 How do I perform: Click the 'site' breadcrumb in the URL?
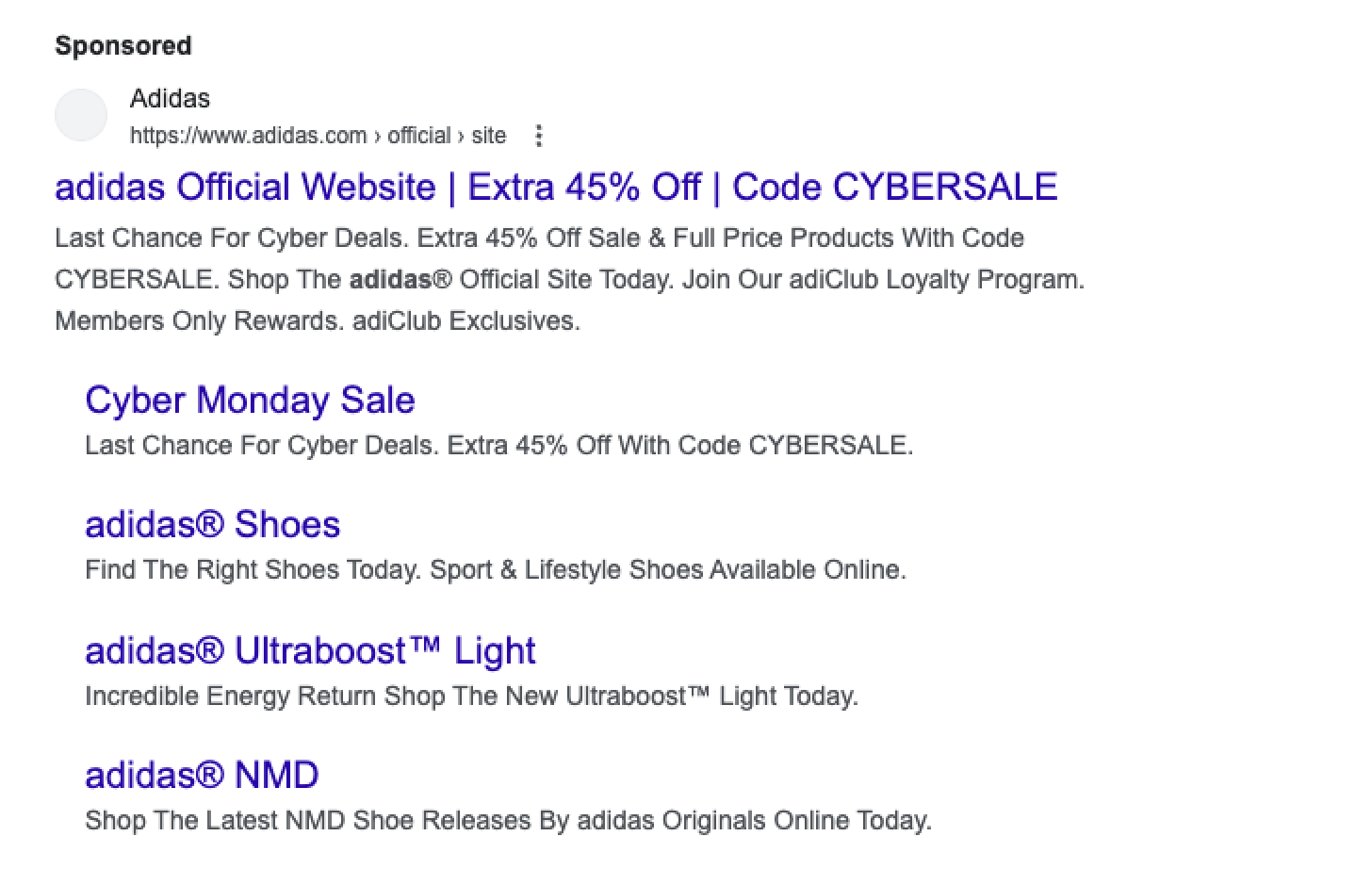click(x=488, y=136)
